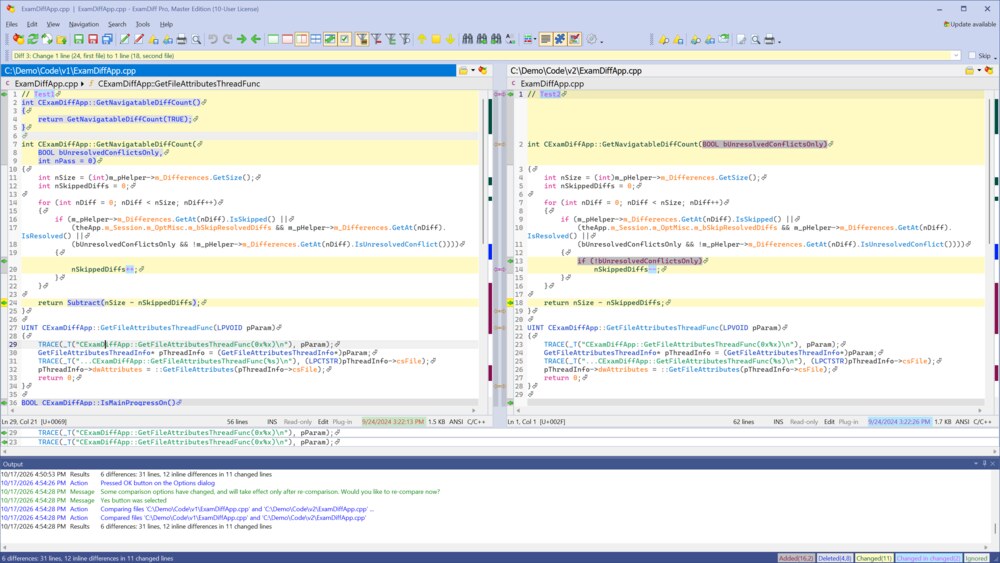Click the second binoculars Find Next icon

point(482,40)
